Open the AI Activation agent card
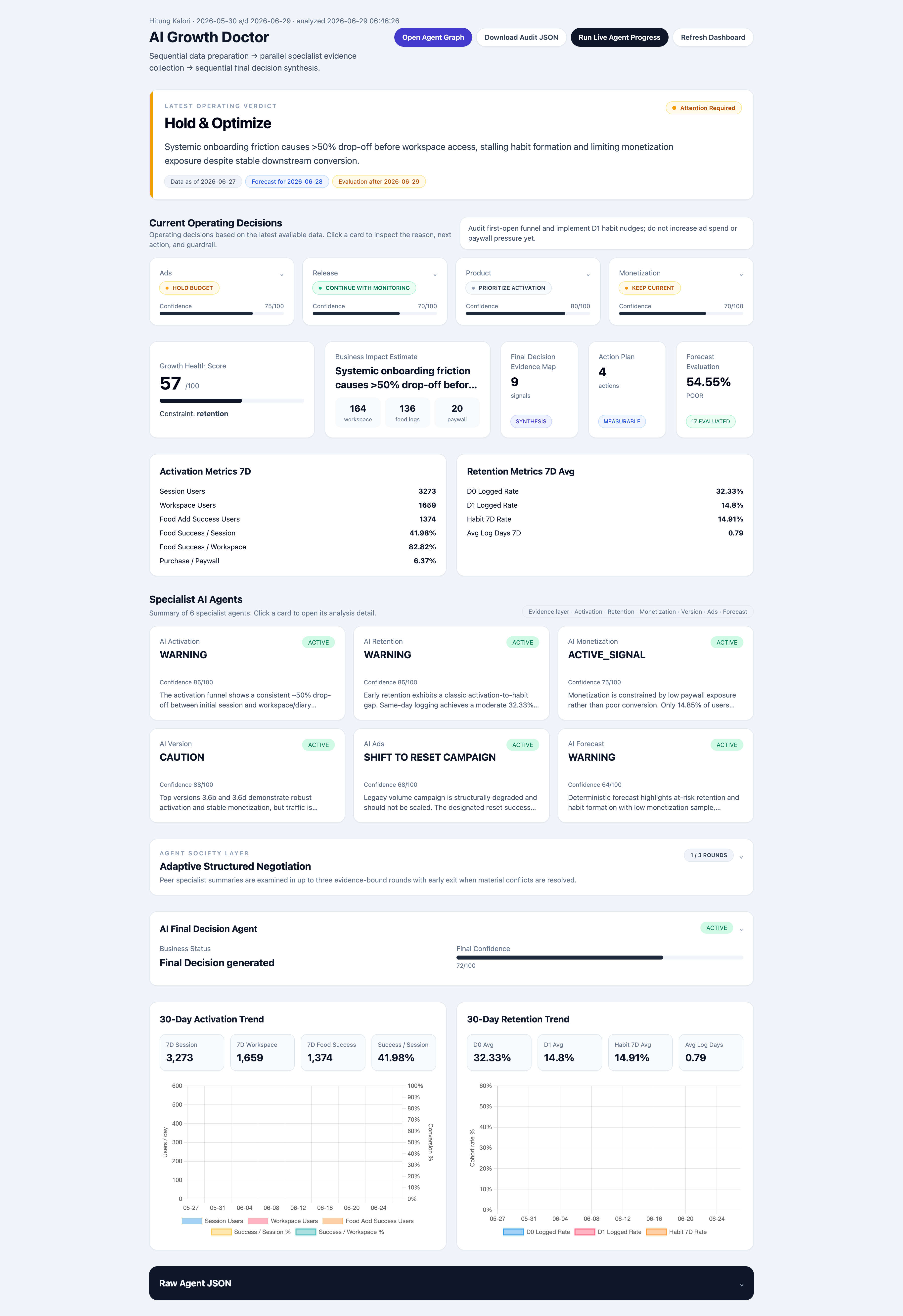The height and width of the screenshot is (1316, 903). click(x=247, y=673)
